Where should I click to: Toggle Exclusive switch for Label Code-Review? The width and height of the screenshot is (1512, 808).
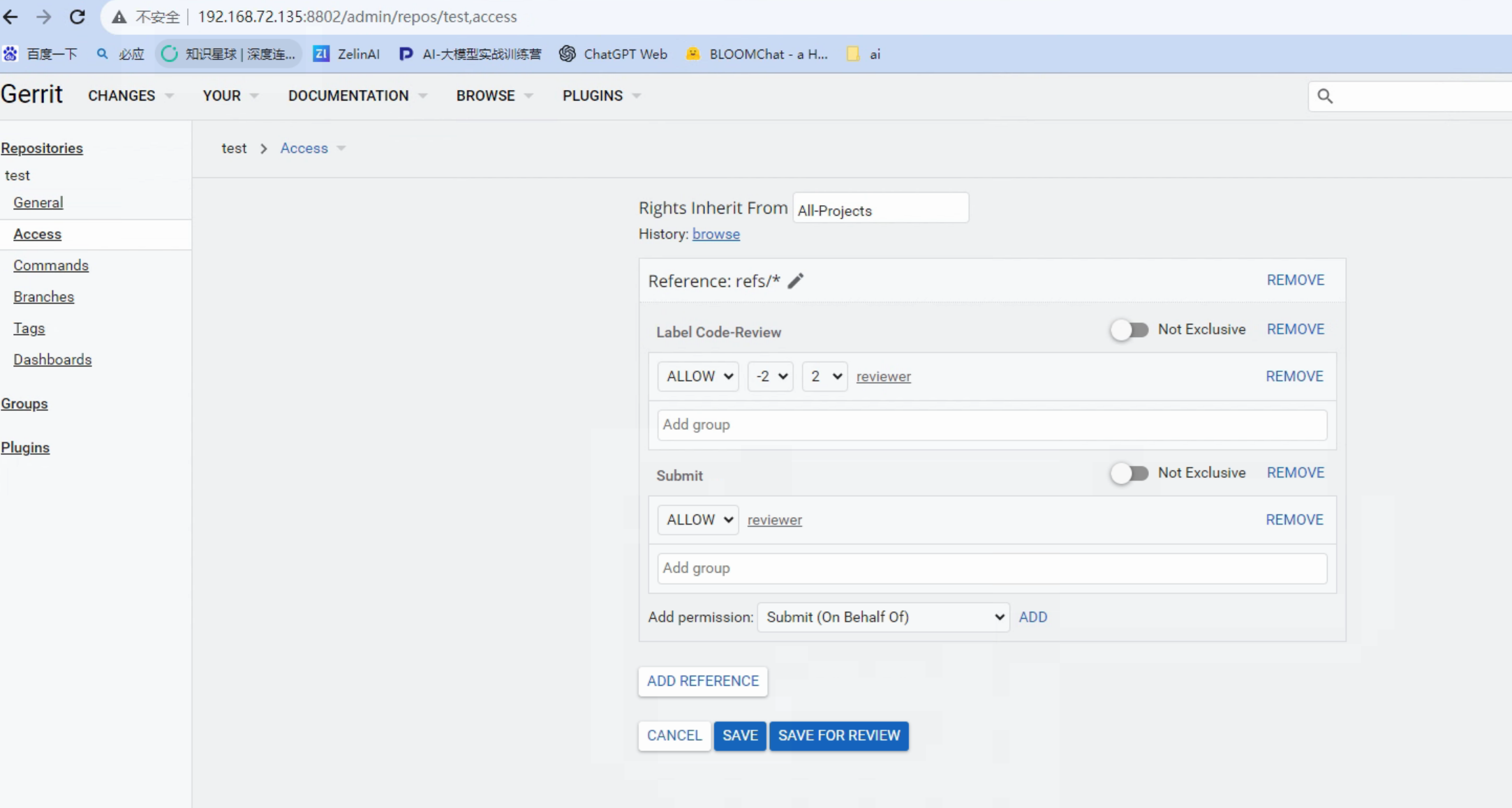(x=1129, y=330)
